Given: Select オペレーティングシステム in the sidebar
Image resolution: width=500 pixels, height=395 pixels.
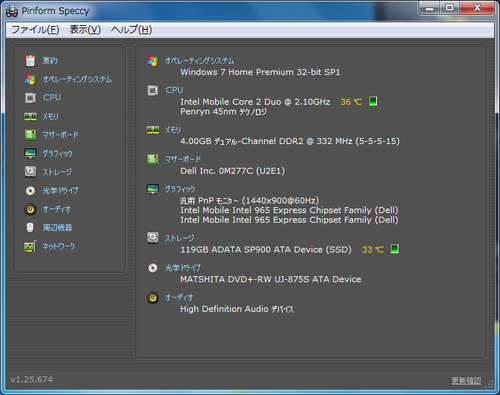Looking at the screenshot, I should coord(77,79).
